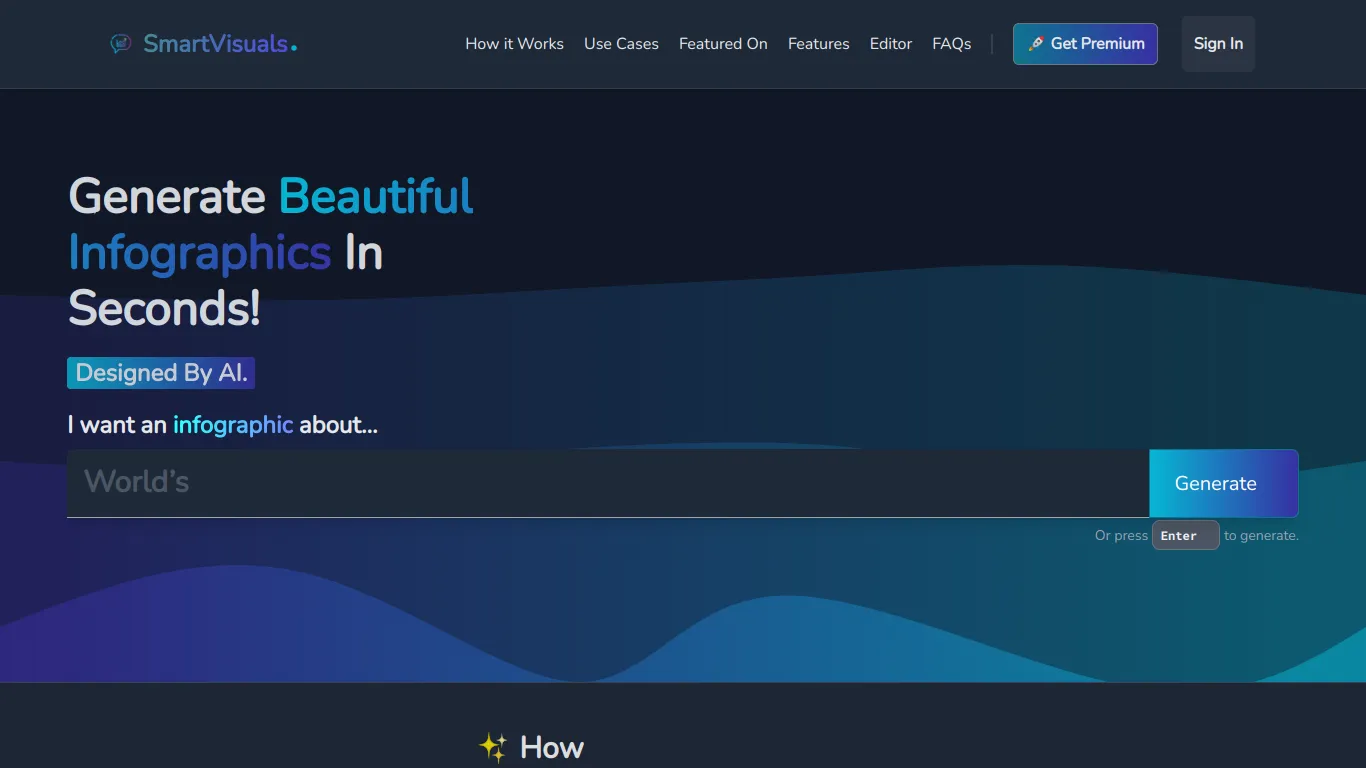Viewport: 1366px width, 768px height.
Task: Click the sparkles icon beside How heading
Action: coord(493,747)
